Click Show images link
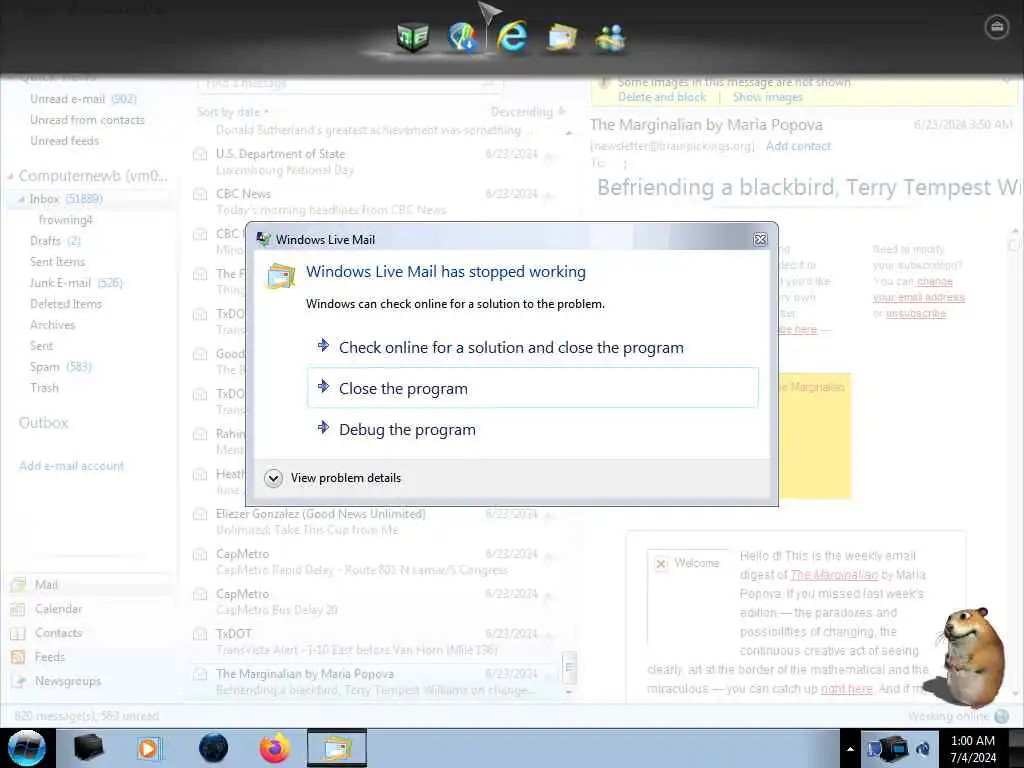Viewport: 1024px width, 768px height. [x=767, y=97]
